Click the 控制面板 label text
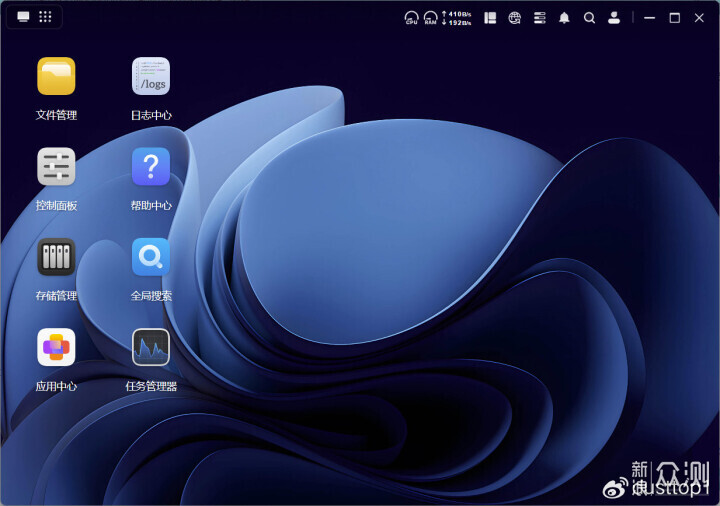Image resolution: width=720 pixels, height=506 pixels. coord(56,205)
